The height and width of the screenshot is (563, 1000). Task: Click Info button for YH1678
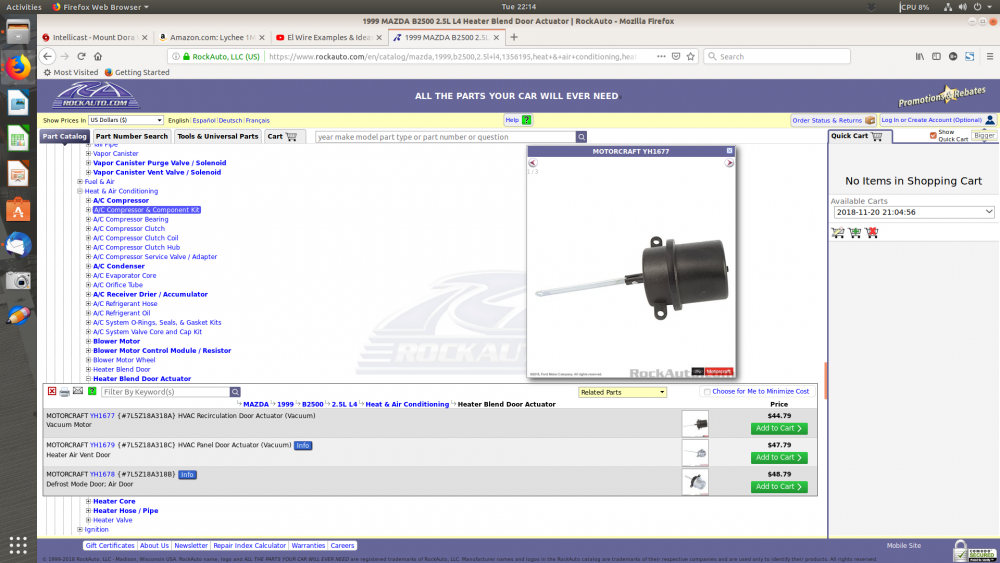pos(187,474)
